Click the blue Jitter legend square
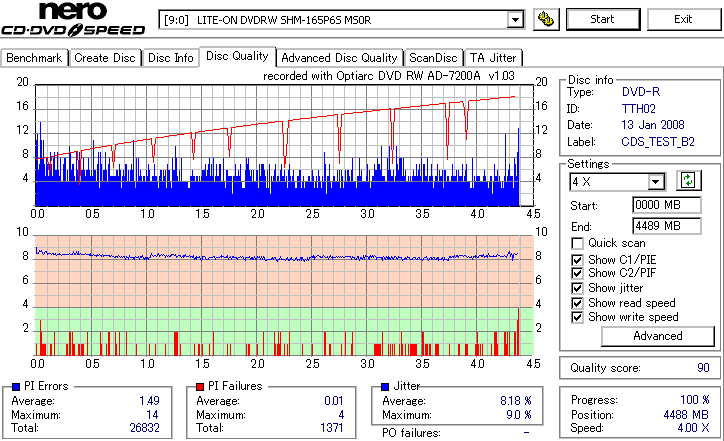Viewport: 724px width, 441px height. pyautogui.click(x=385, y=387)
